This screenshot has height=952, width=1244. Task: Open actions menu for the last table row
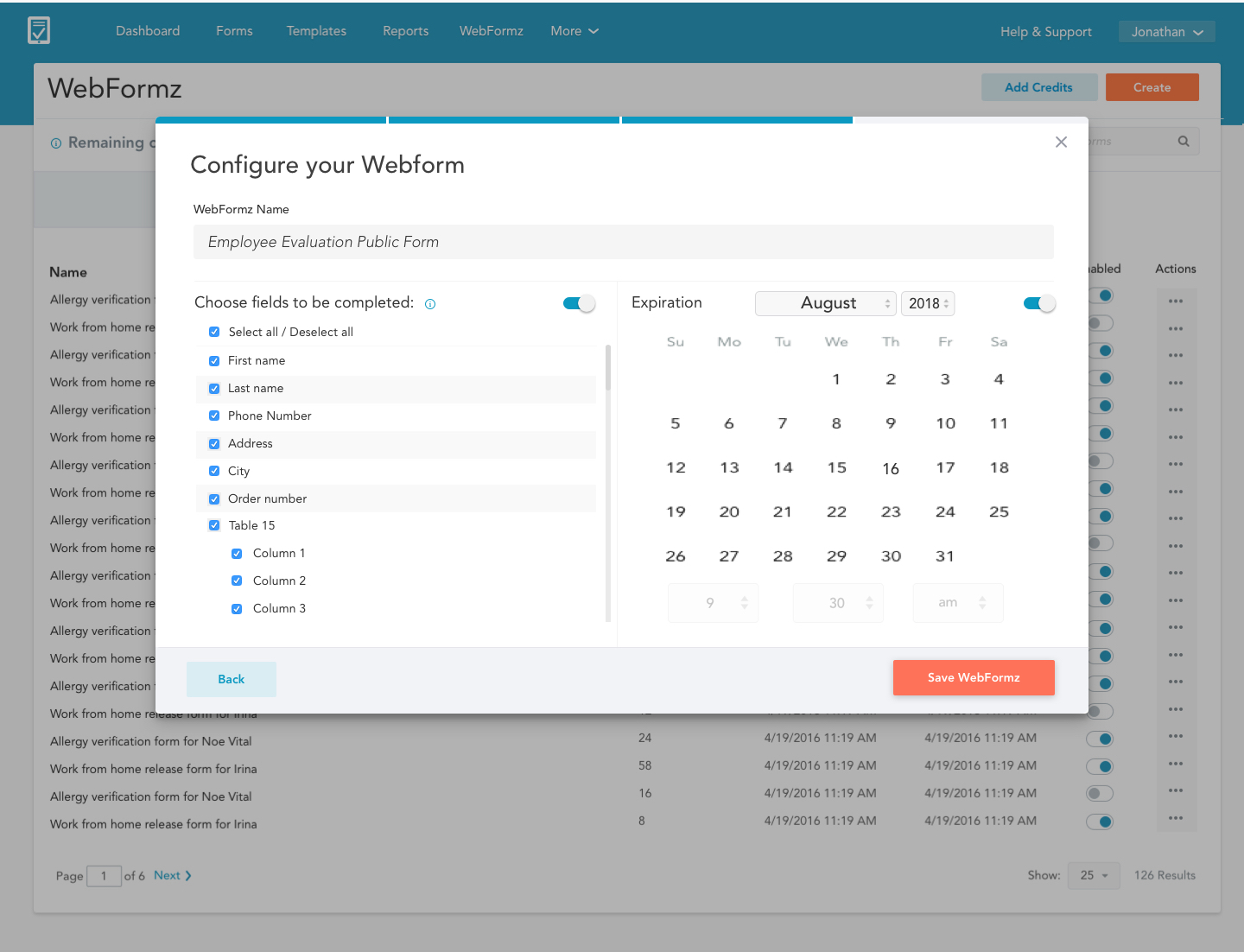[1175, 818]
